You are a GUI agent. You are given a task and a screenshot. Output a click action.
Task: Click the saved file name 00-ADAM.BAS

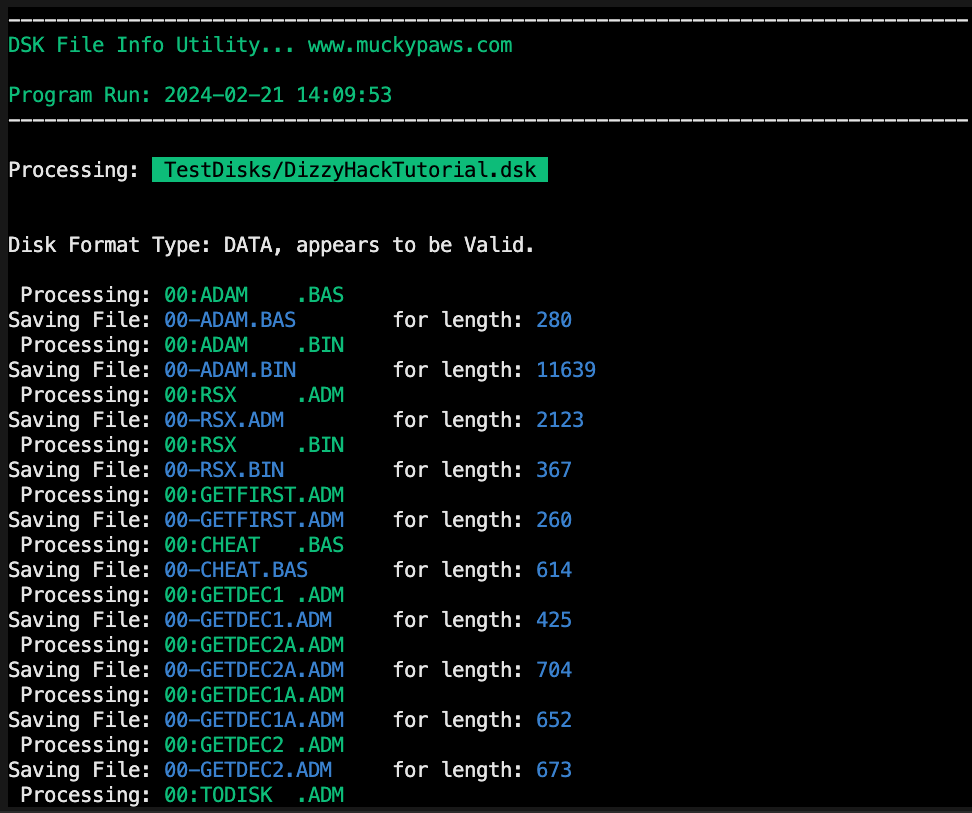tap(230, 320)
